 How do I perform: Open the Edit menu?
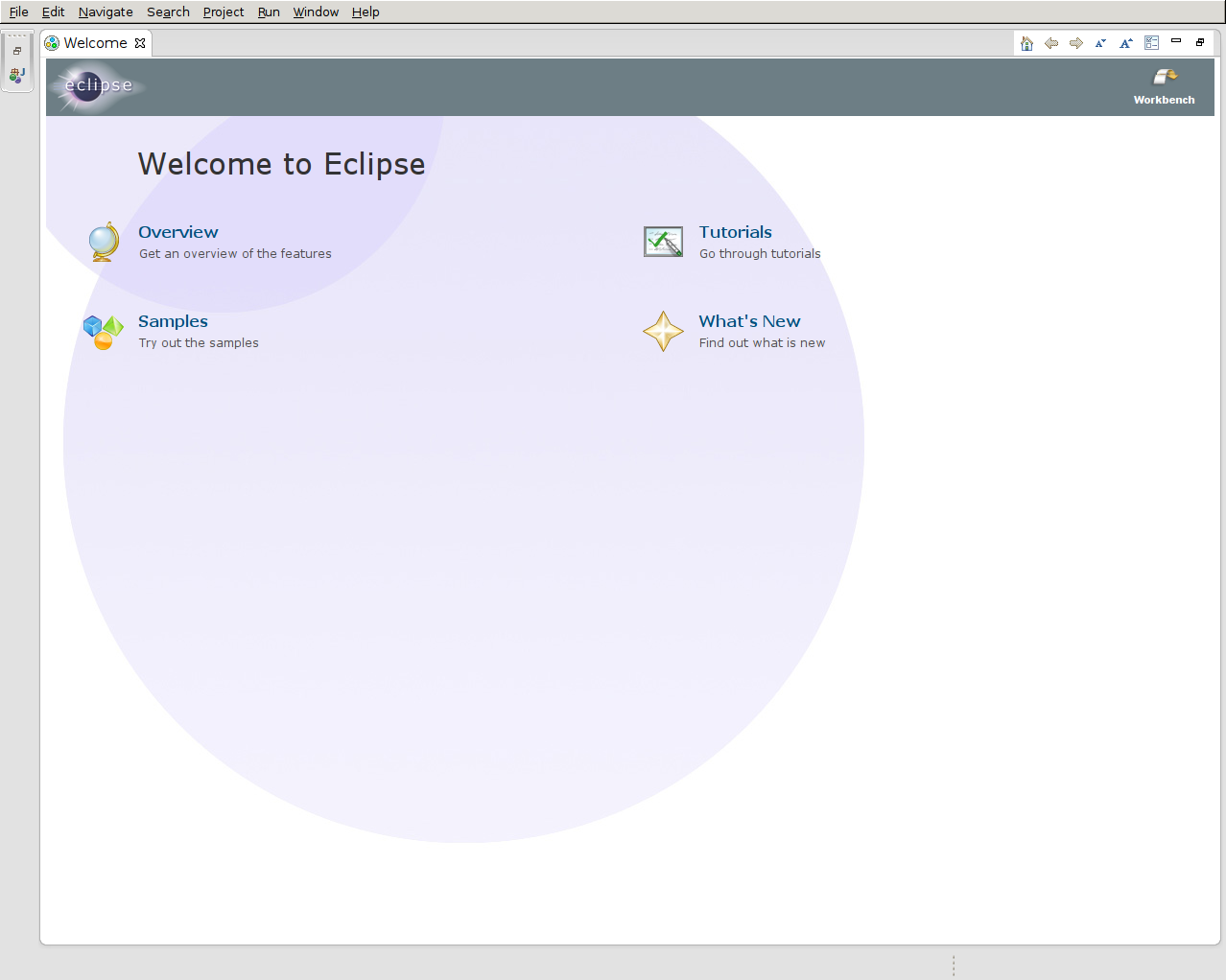pos(54,12)
